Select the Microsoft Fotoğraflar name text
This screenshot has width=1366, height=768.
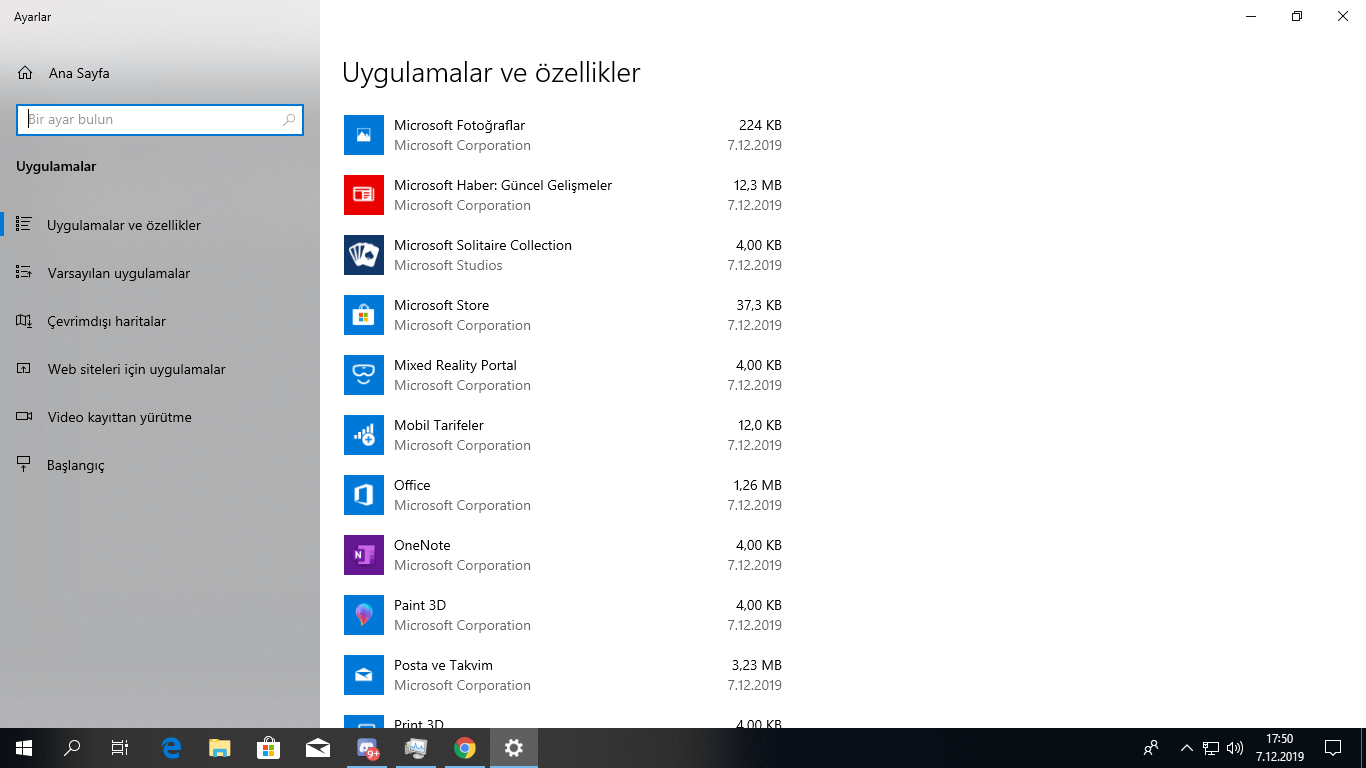pos(459,125)
